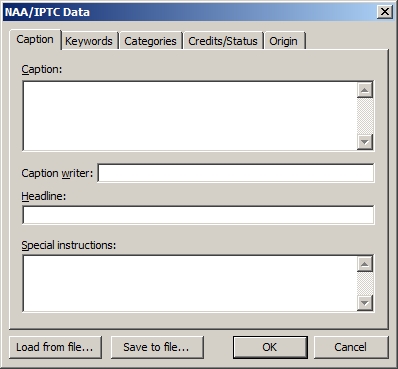This screenshot has height=369, width=398.
Task: Click Caption scrollbar down arrow
Action: (x=365, y=142)
